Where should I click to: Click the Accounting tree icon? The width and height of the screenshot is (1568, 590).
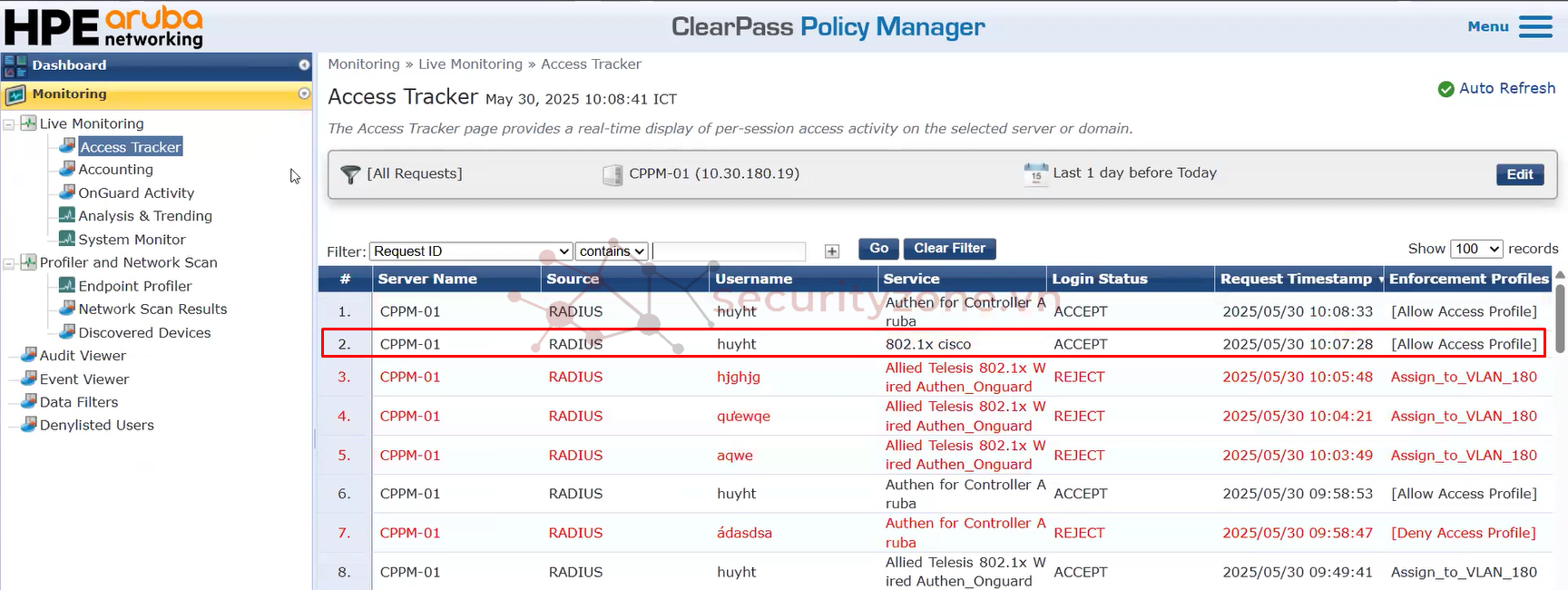pyautogui.click(x=67, y=168)
